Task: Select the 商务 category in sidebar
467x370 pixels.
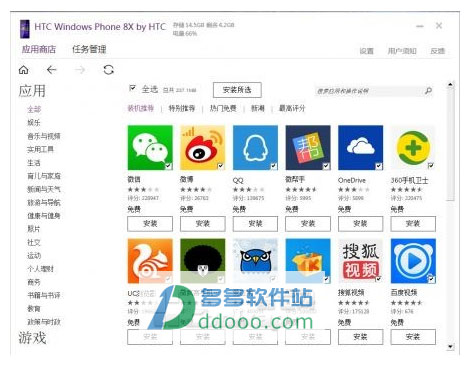Action: pyautogui.click(x=34, y=282)
